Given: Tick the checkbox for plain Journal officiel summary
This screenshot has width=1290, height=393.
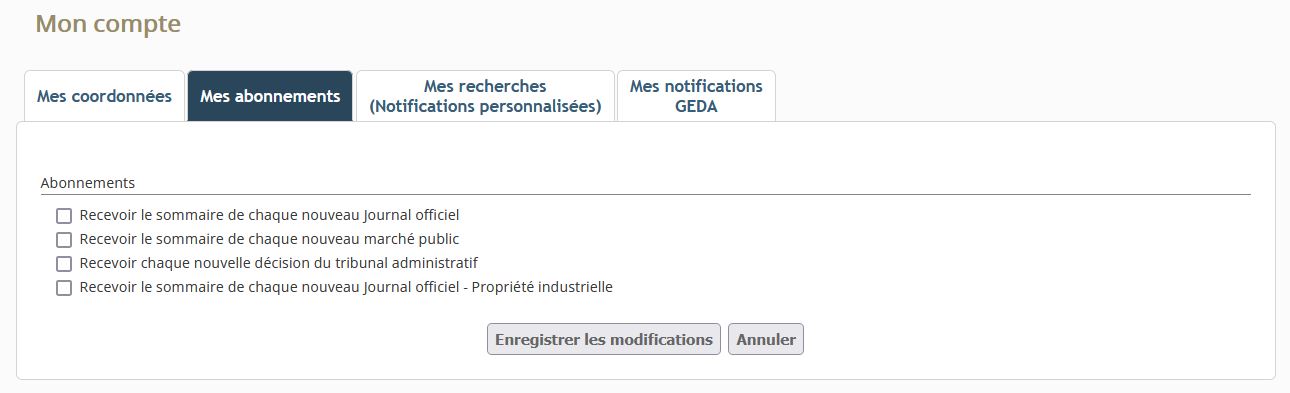Looking at the screenshot, I should 64,216.
